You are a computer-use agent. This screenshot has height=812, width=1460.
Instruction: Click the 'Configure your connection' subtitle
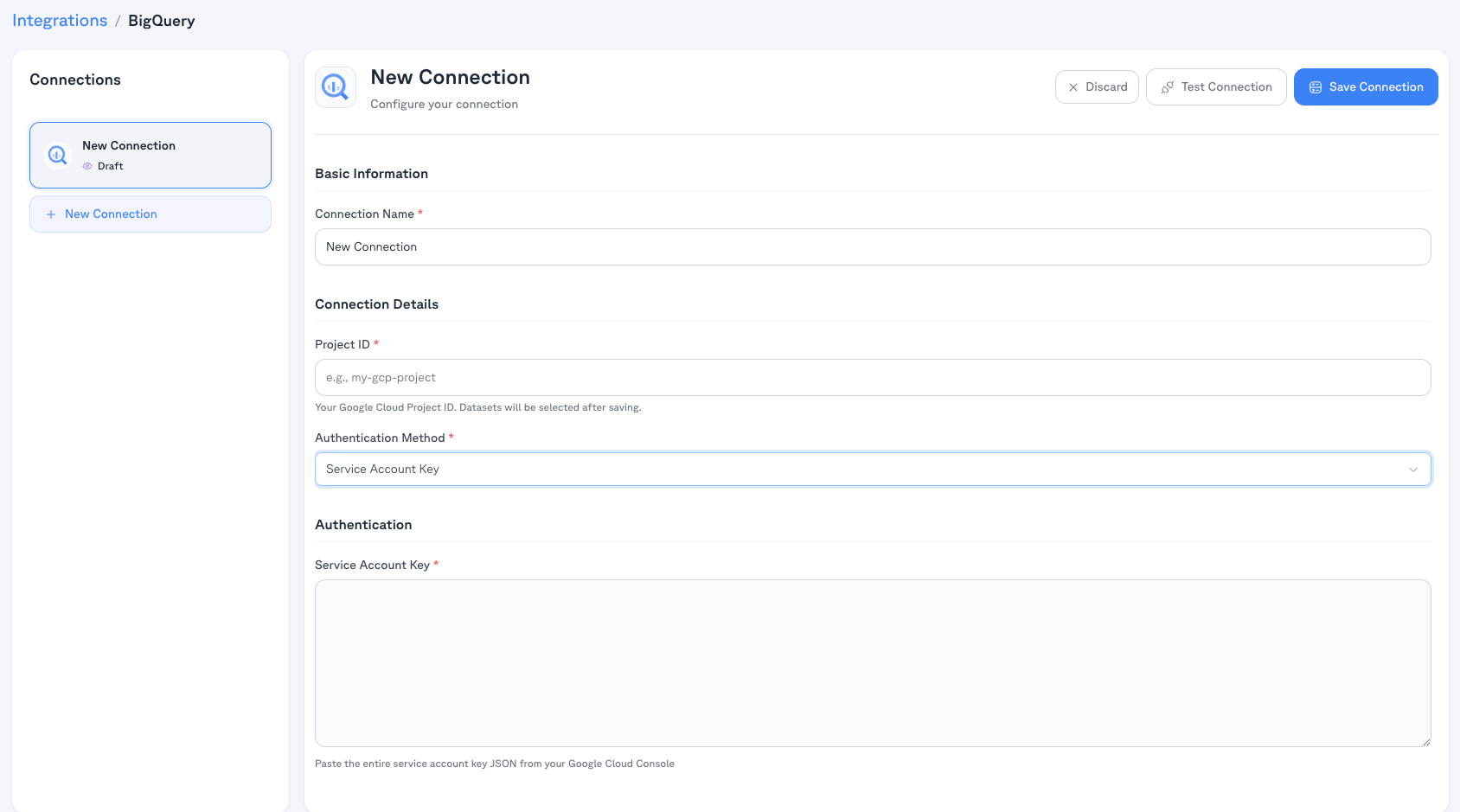tap(445, 105)
